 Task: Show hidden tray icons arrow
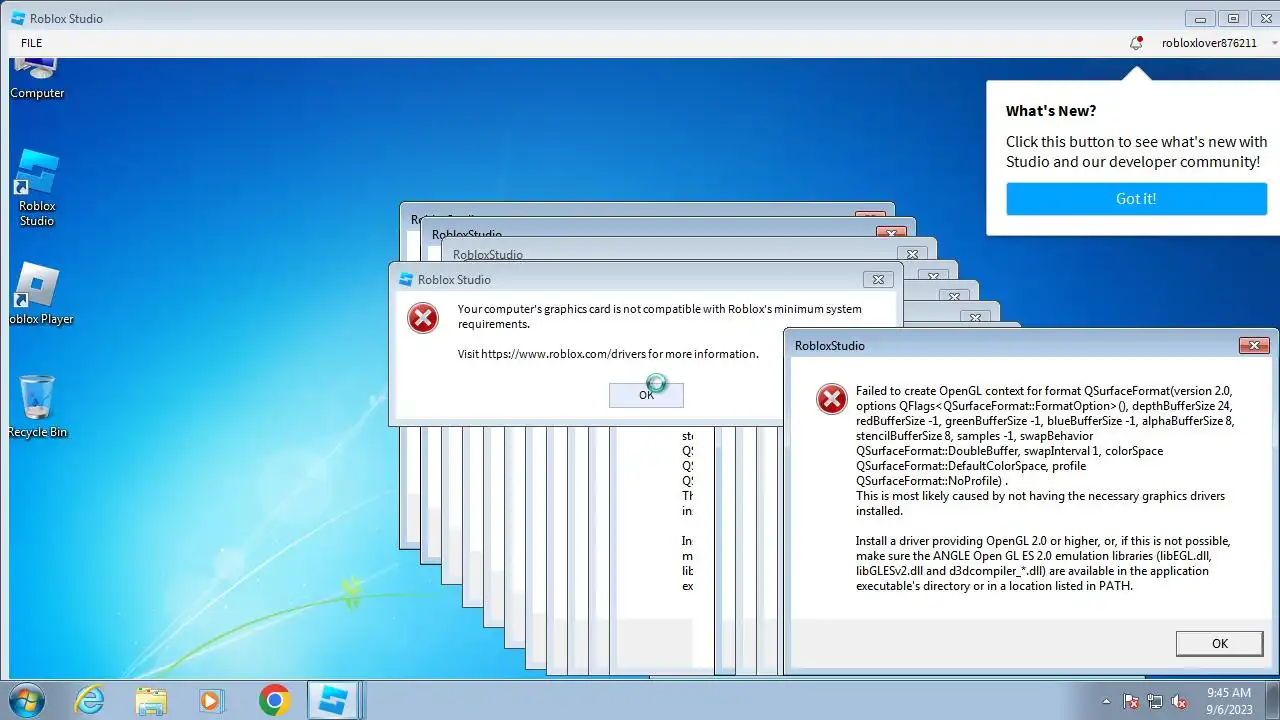1106,701
